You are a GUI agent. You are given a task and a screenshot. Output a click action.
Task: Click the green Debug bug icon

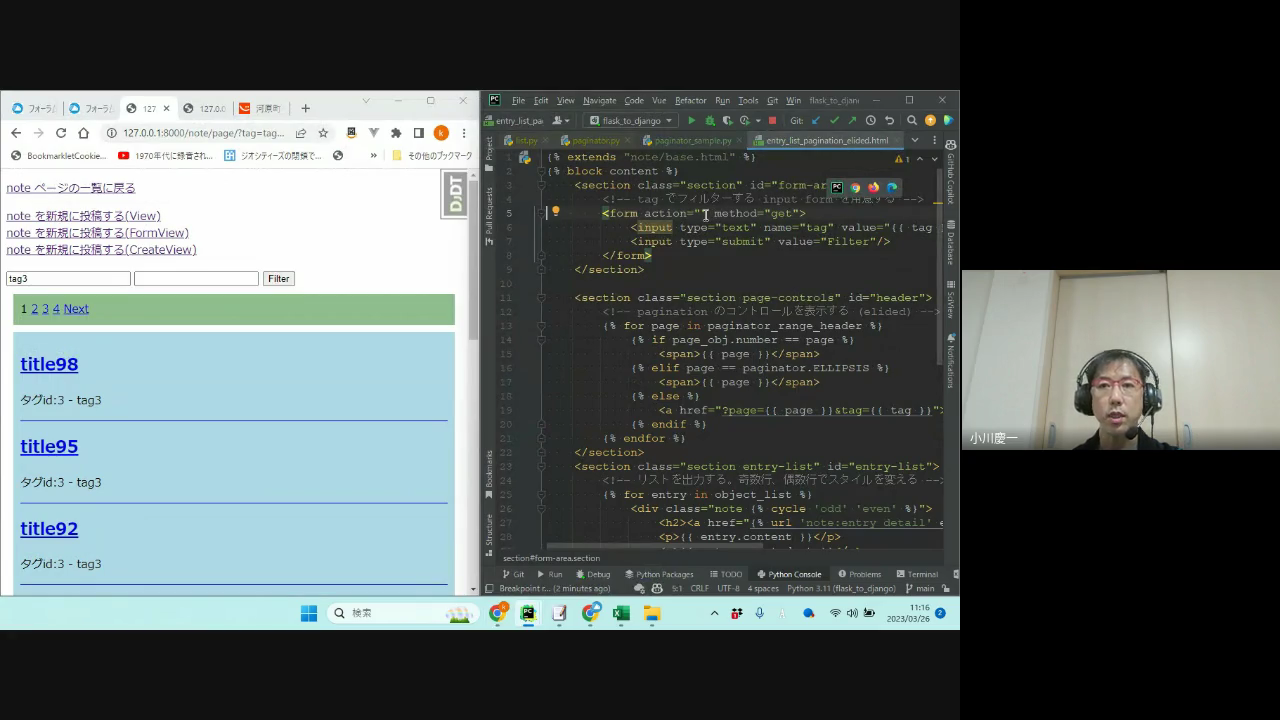coord(710,121)
